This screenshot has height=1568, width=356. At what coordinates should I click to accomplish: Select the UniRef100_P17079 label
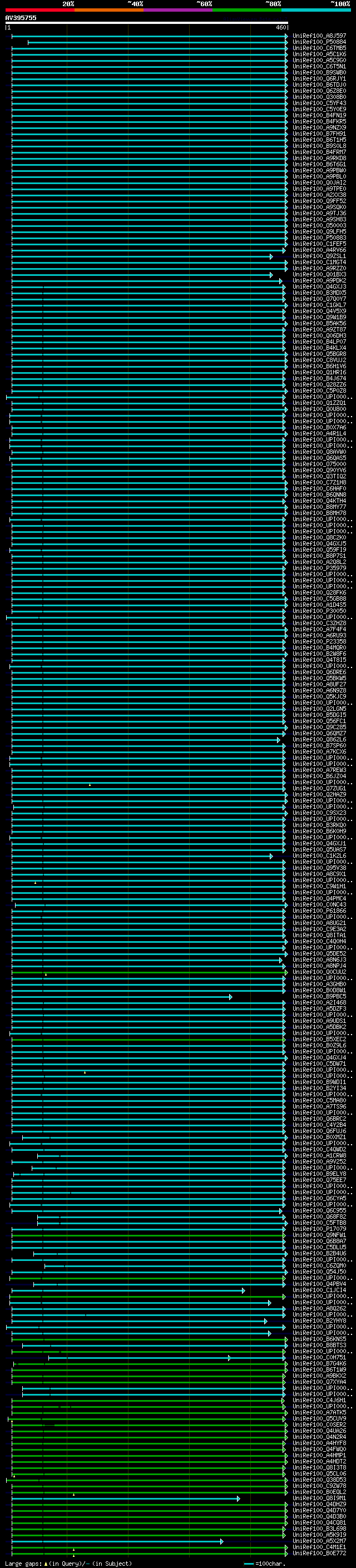[x=319, y=1229]
